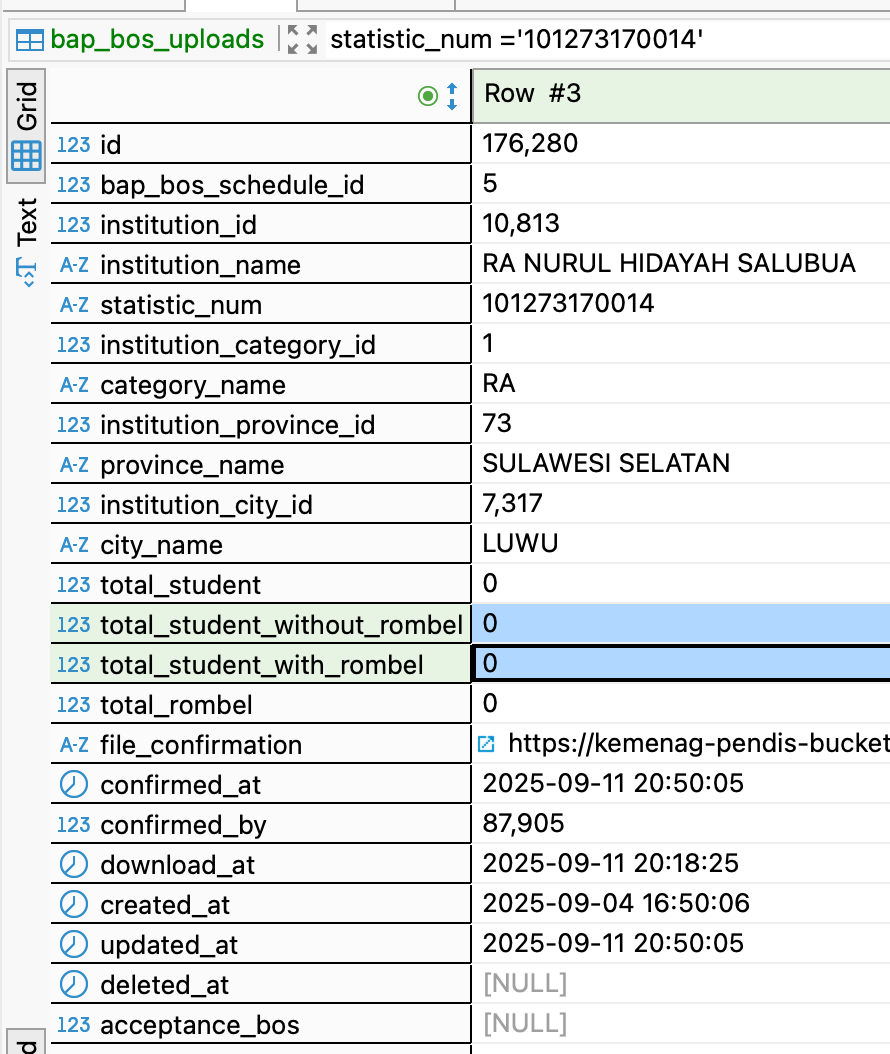Select the total_student_without_rombel attribute row
890x1054 pixels.
click(280, 625)
